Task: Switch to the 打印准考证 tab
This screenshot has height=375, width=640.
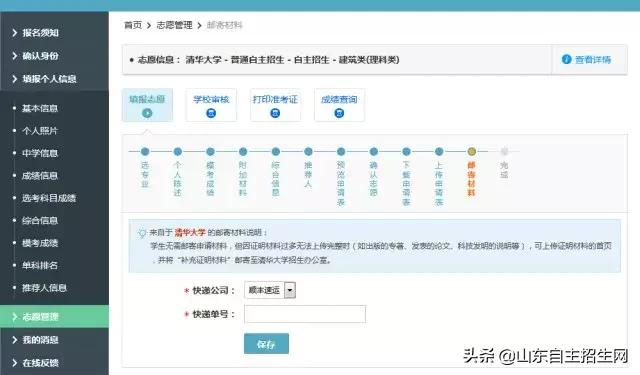Action: tap(275, 105)
